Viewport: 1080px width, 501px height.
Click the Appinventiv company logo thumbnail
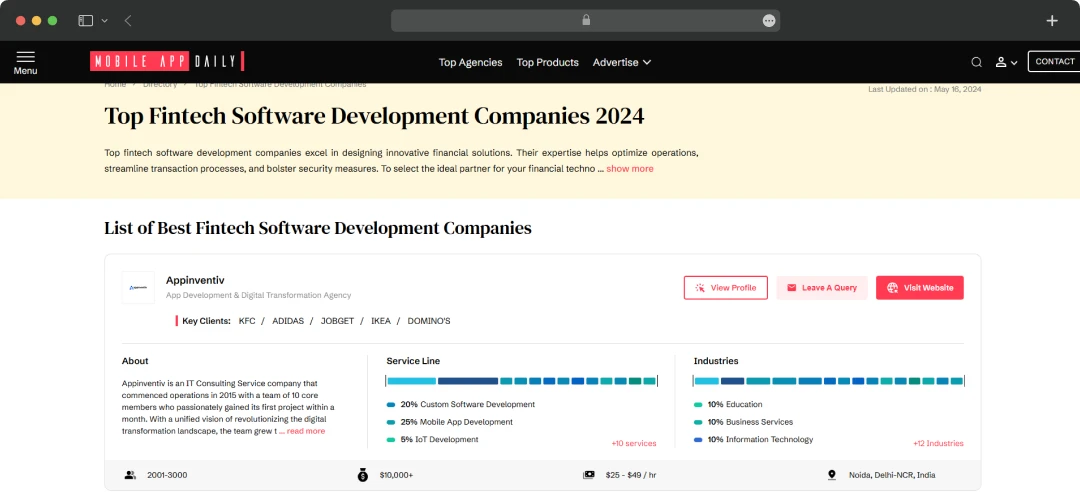coord(138,287)
